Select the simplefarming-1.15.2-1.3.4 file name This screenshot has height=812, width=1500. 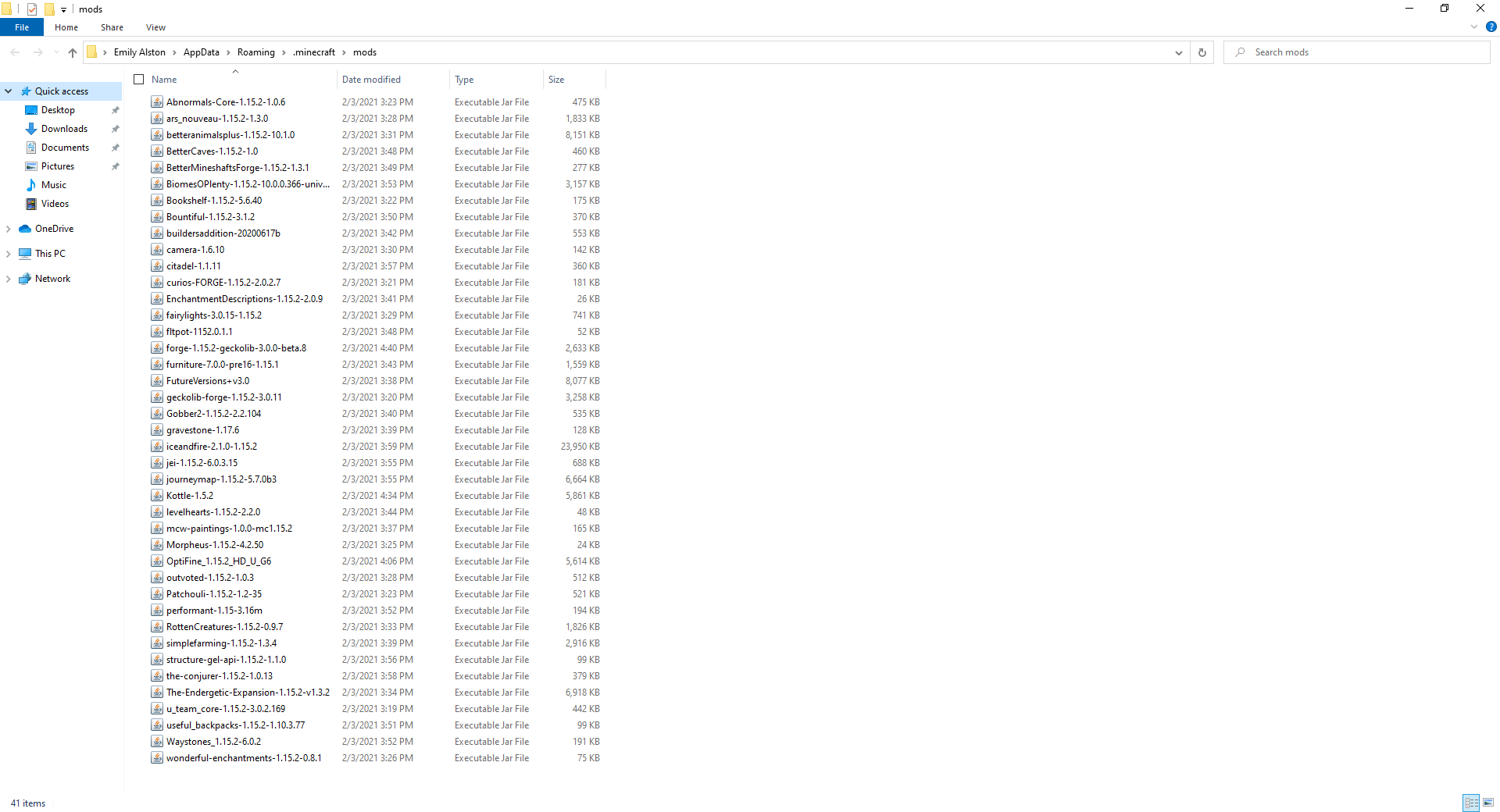coord(221,643)
